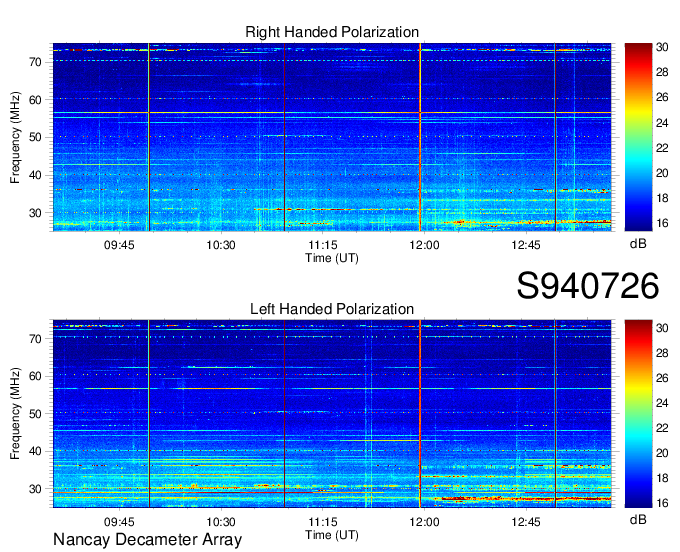Click the 70 MHz tick of left-handed plot

pos(36,339)
